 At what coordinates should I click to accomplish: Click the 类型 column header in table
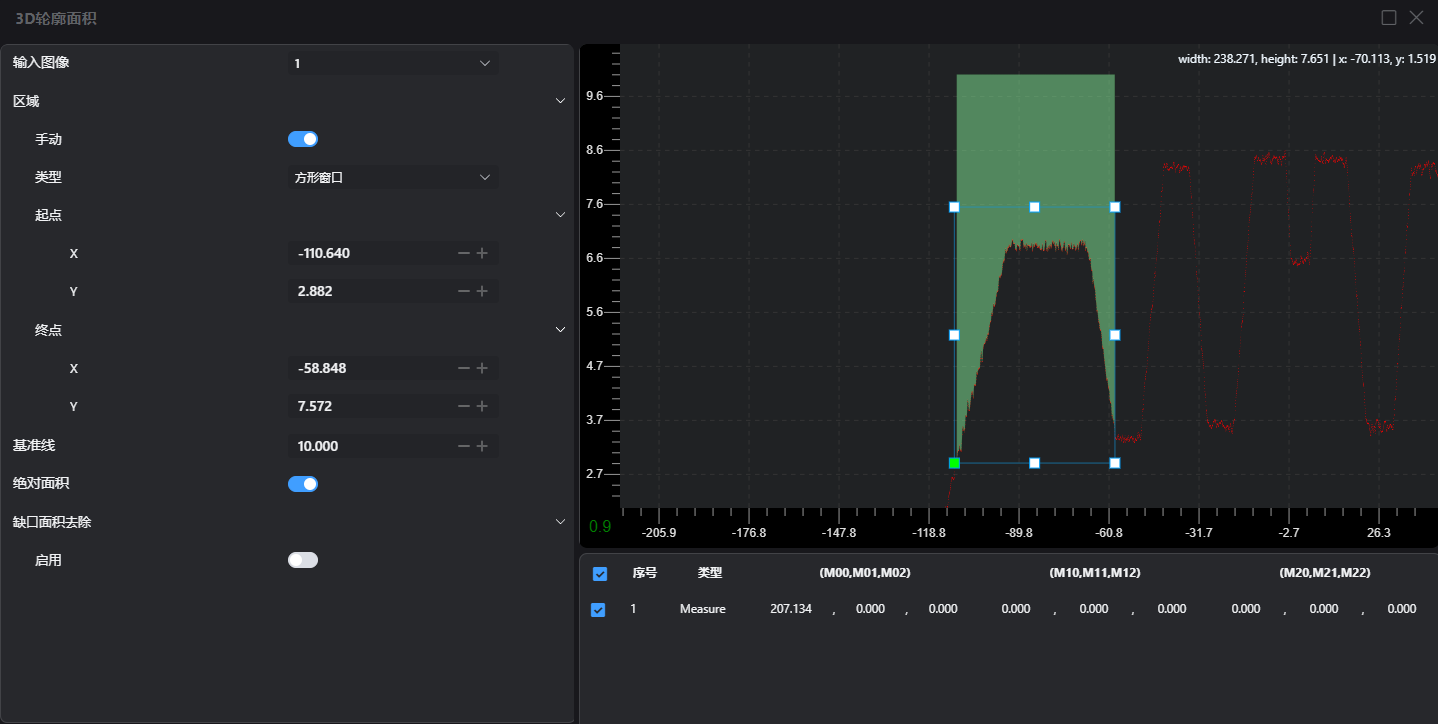[x=710, y=573]
